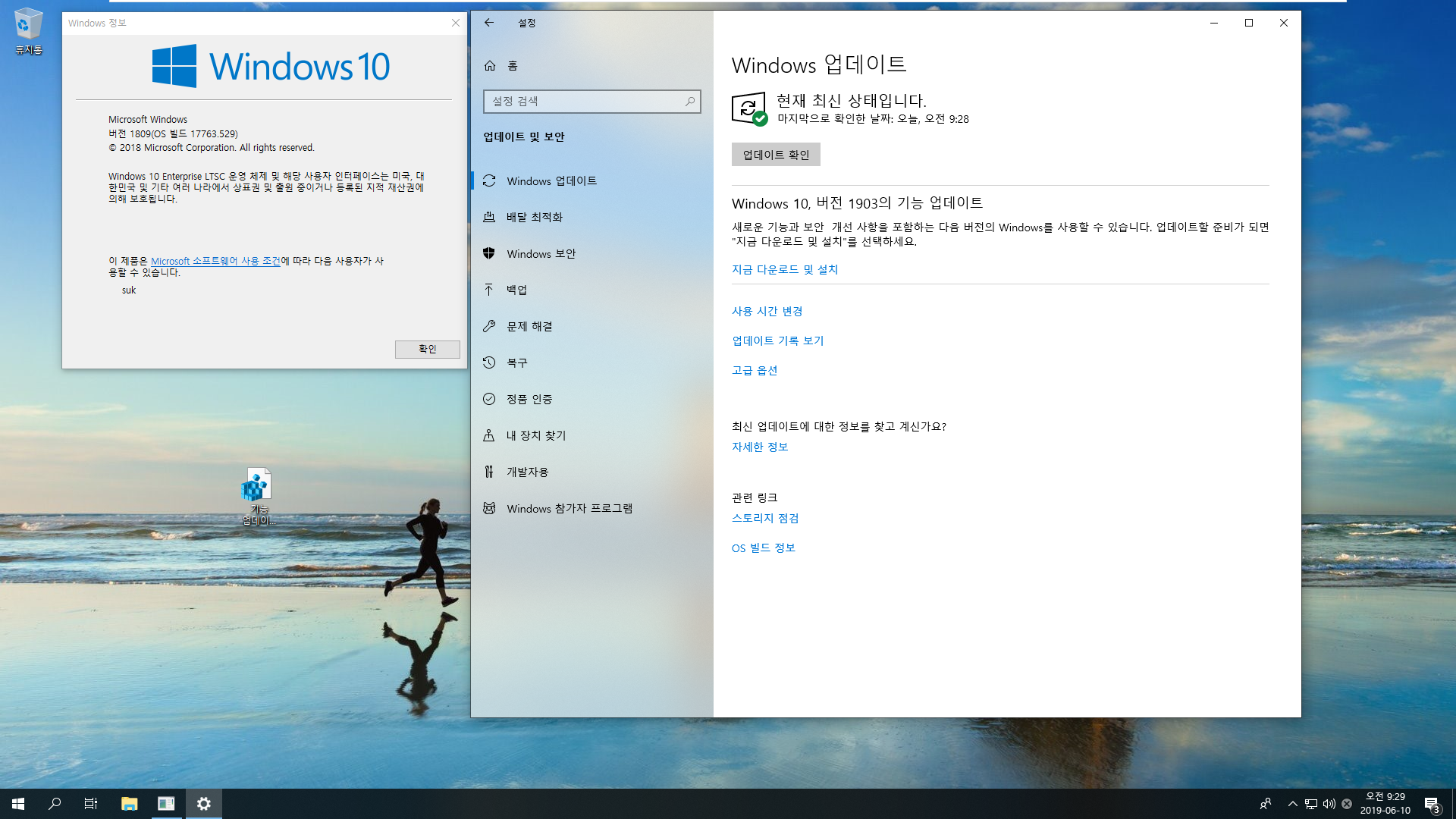Open 고급 옵션 link
This screenshot has width=1456, height=819.
click(755, 371)
